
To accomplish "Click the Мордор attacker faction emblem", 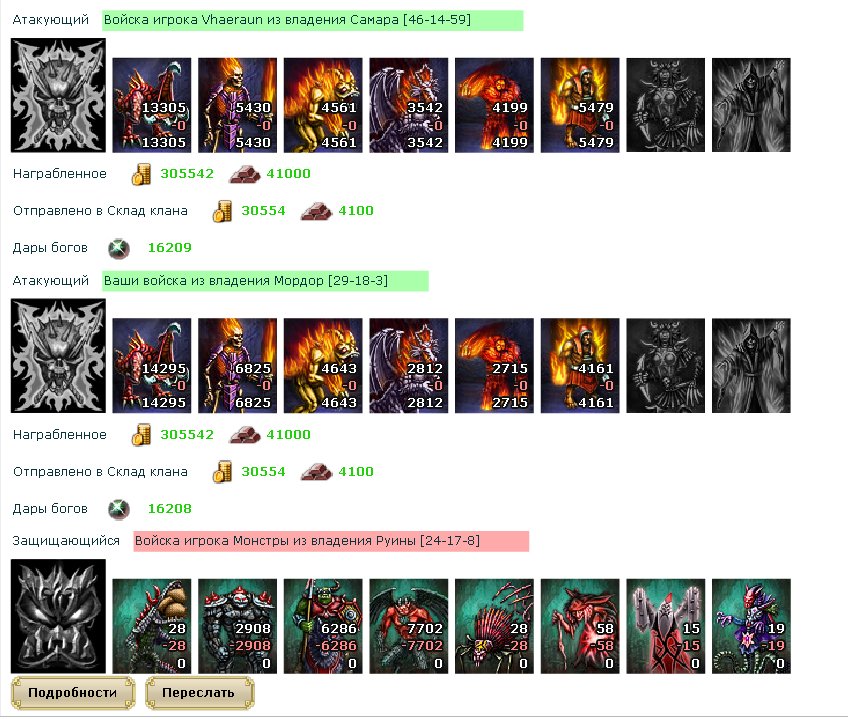I will (x=58, y=356).
